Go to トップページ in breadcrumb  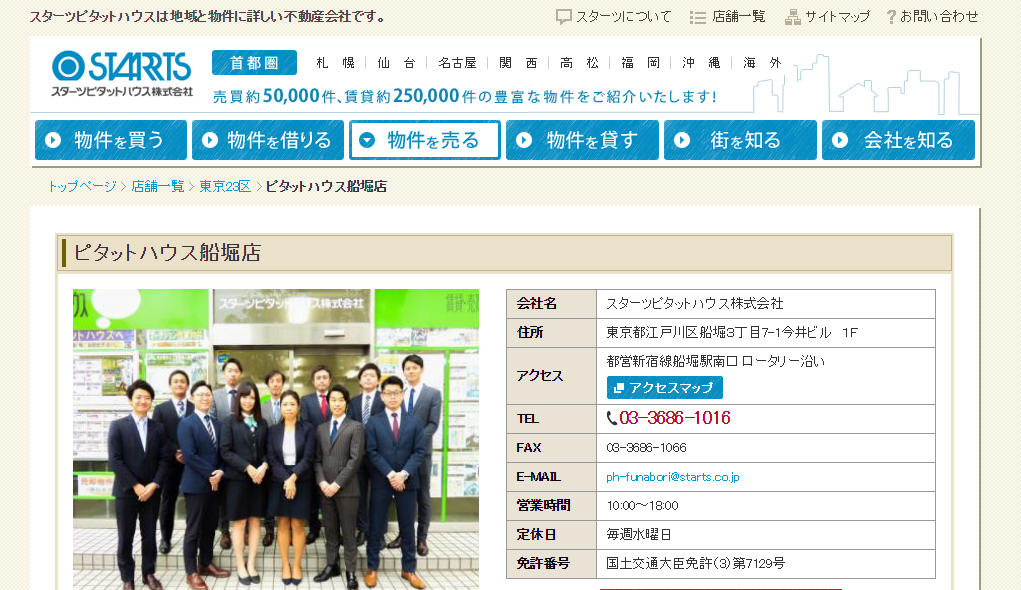pyautogui.click(x=82, y=187)
